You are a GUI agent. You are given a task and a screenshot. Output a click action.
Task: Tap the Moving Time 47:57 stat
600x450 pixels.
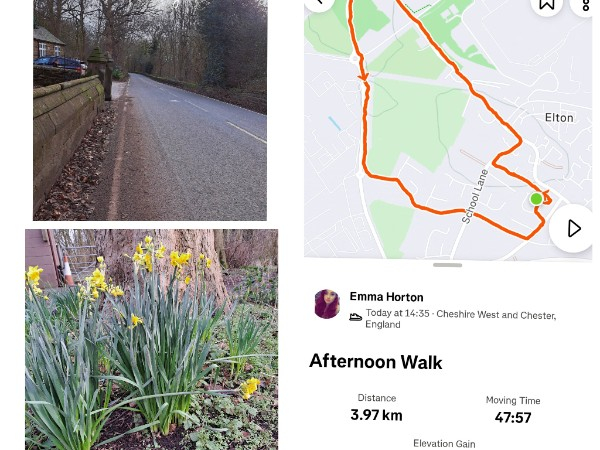[x=513, y=410]
